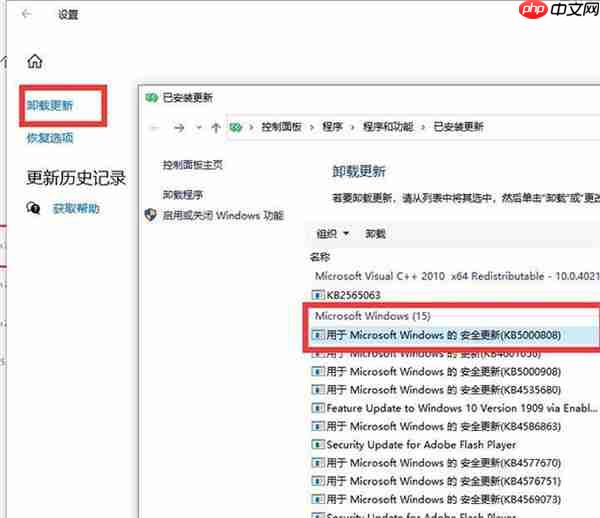Open 启用或关闭 Windows 功能 link
Screen dimensions: 600x518
click(223, 215)
